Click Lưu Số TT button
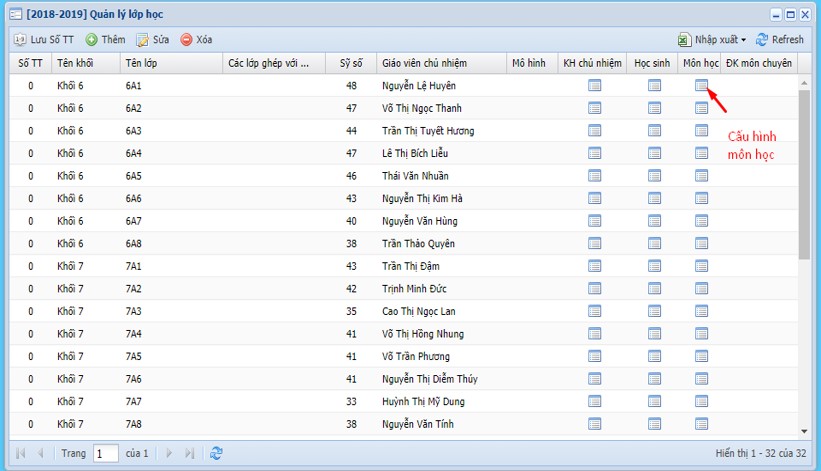This screenshot has height=471, width=821. pos(44,39)
